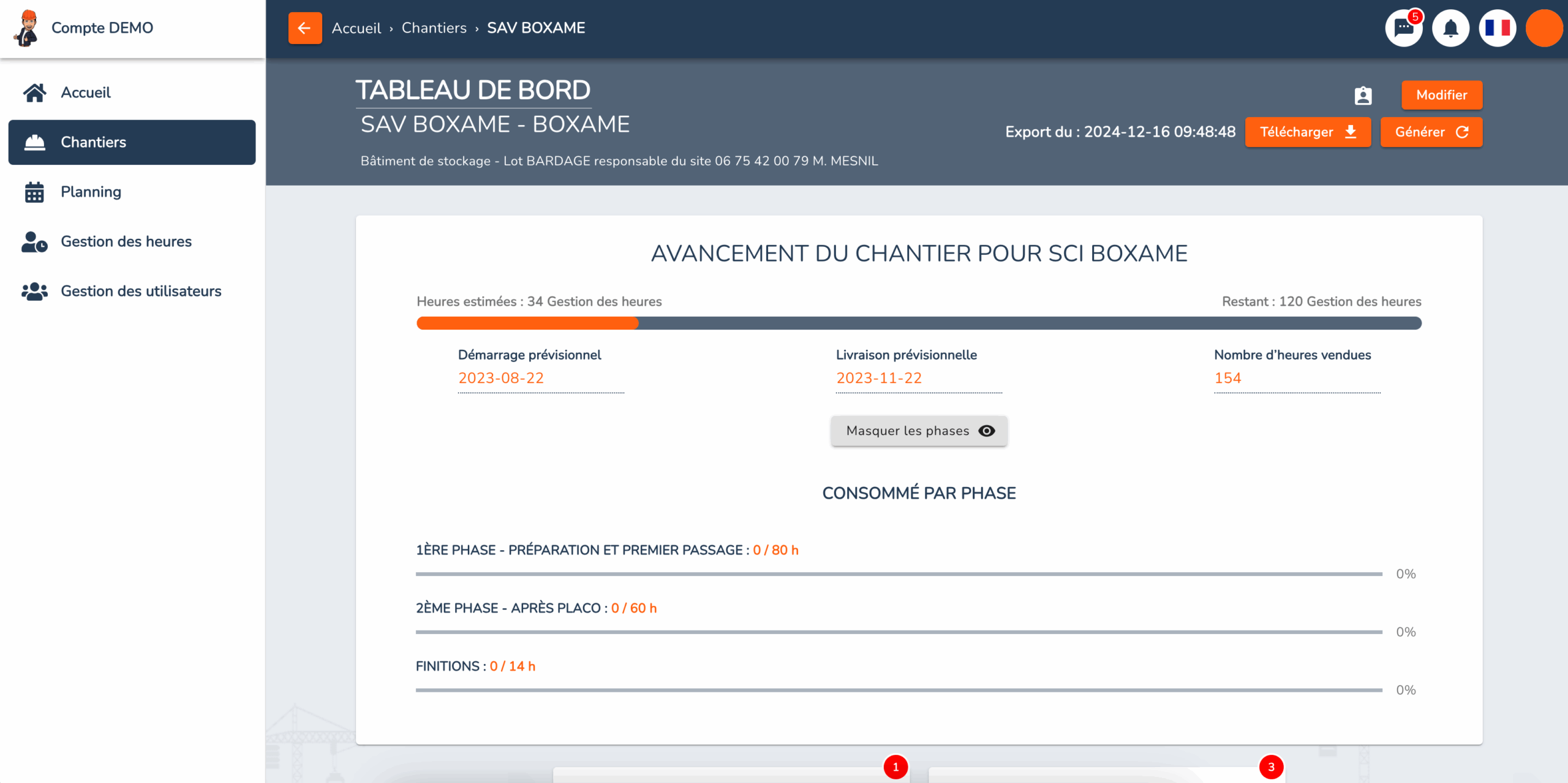This screenshot has height=783, width=1568.
Task: Click the contact badge icon beside Modifier
Action: pos(1363,96)
